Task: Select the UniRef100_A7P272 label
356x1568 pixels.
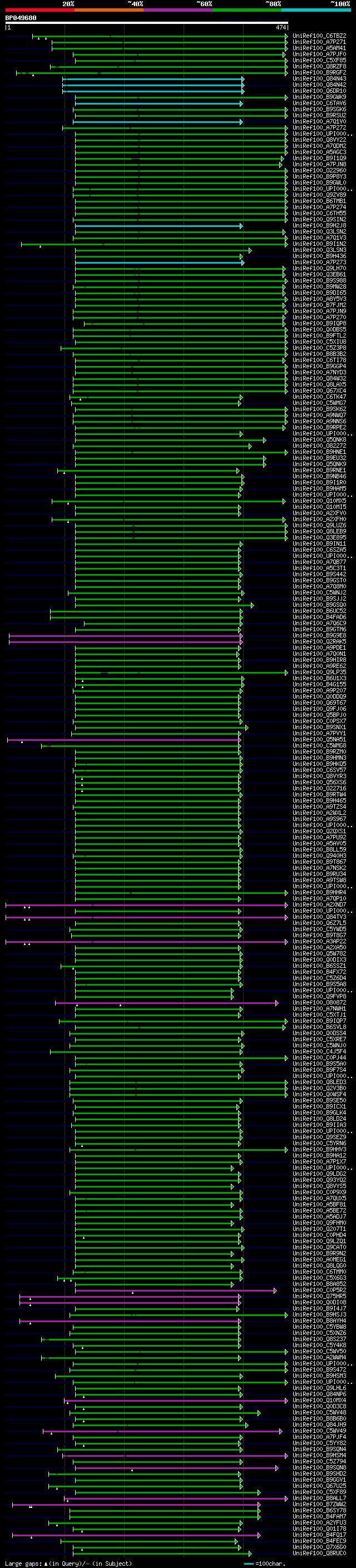Action: tap(319, 128)
